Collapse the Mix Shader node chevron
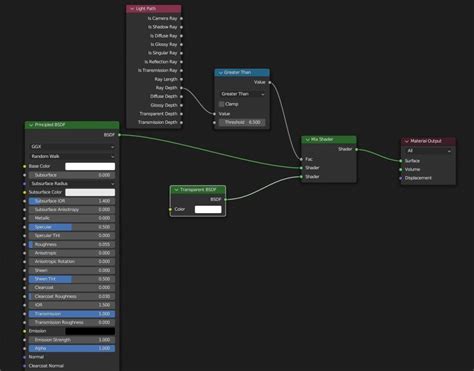The image size is (474, 371). tap(307, 140)
